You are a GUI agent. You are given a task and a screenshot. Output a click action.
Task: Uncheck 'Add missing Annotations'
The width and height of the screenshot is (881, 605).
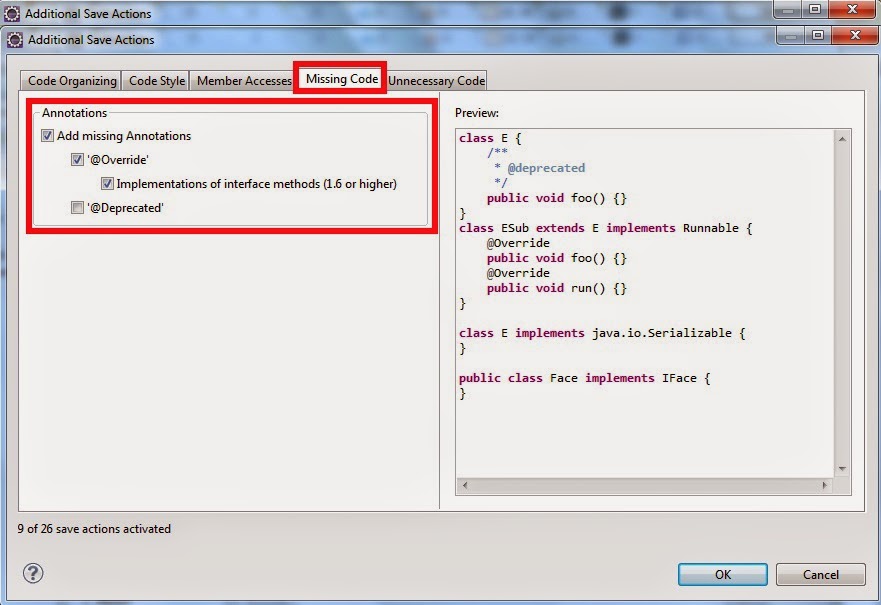point(48,135)
